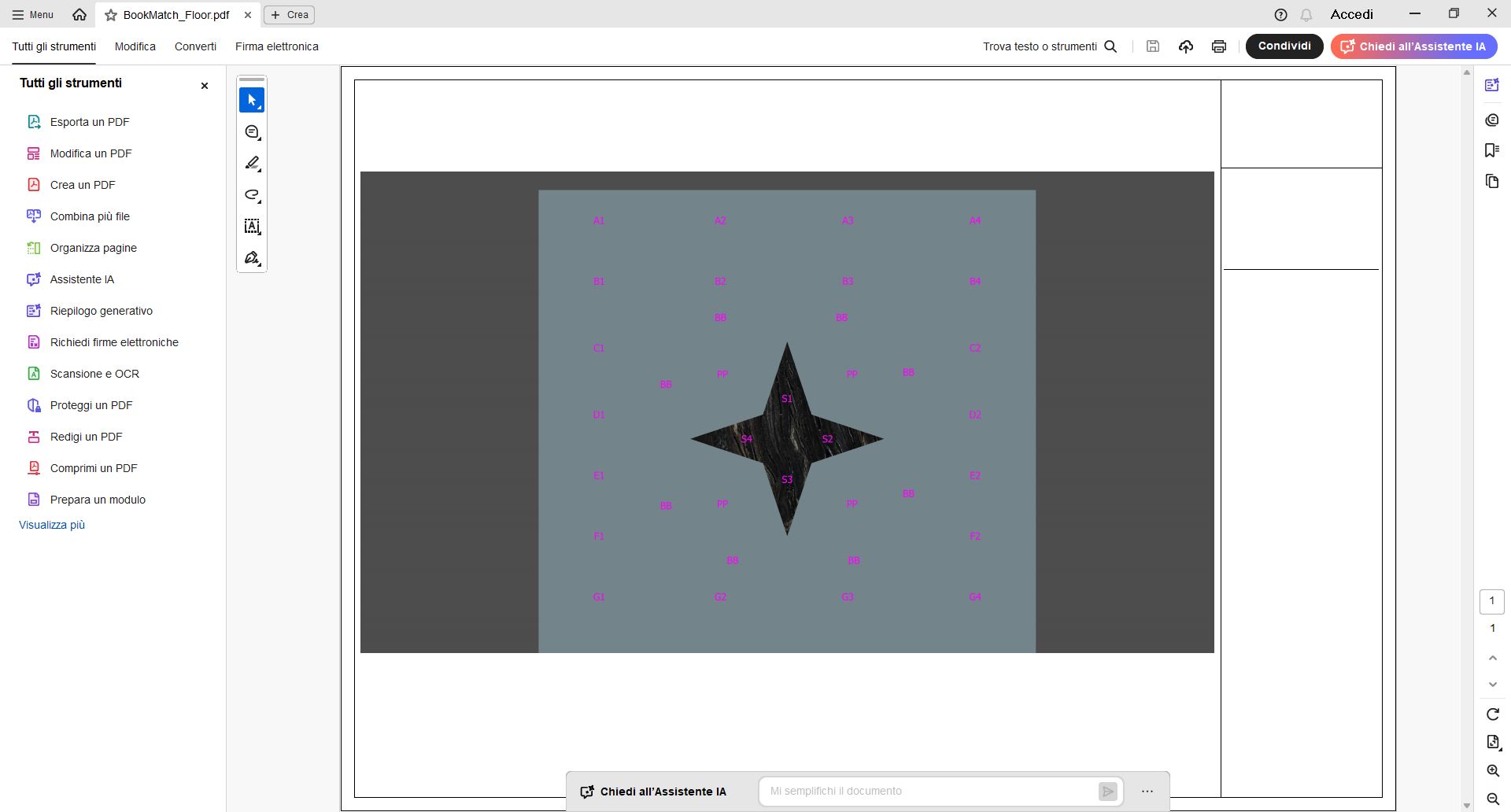Viewport: 1511px width, 812px height.
Task: Go to the Home icon
Action: pyautogui.click(x=79, y=14)
